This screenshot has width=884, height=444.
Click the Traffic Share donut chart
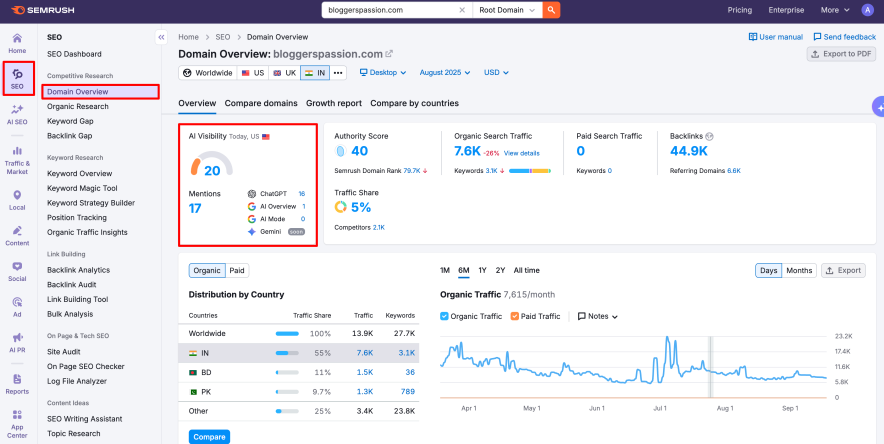(341, 207)
